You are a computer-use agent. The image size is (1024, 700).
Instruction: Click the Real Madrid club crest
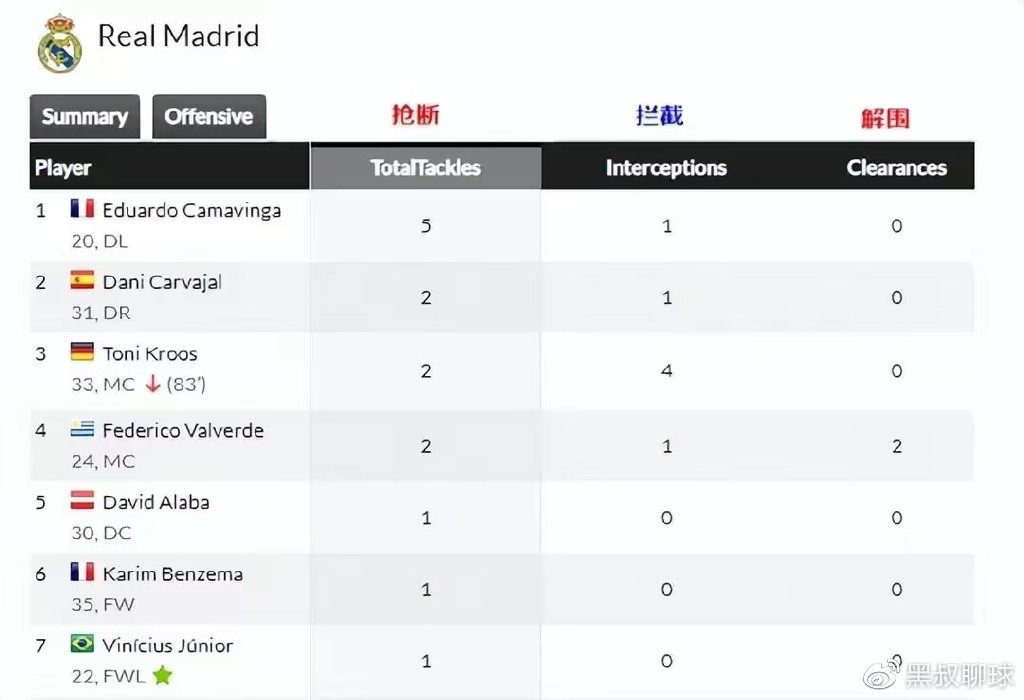pyautogui.click(x=59, y=42)
